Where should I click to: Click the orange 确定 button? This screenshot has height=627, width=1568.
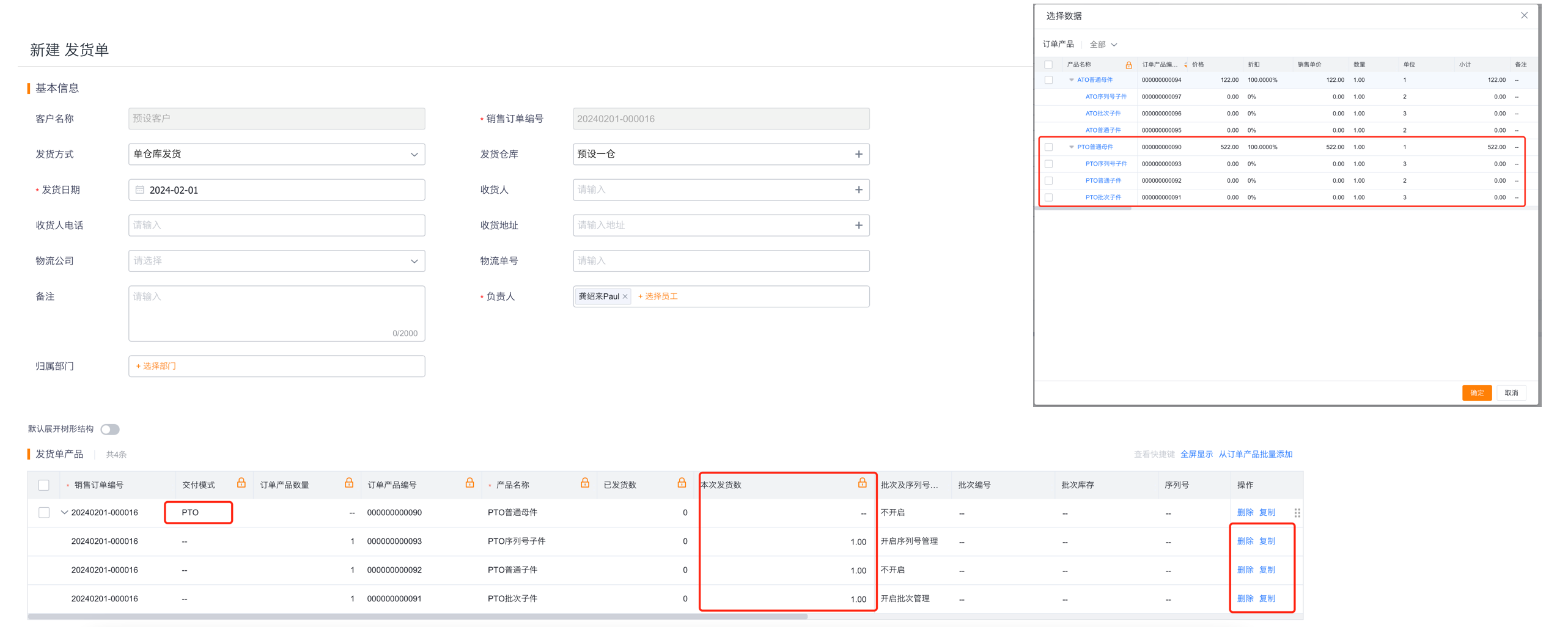tap(1476, 392)
